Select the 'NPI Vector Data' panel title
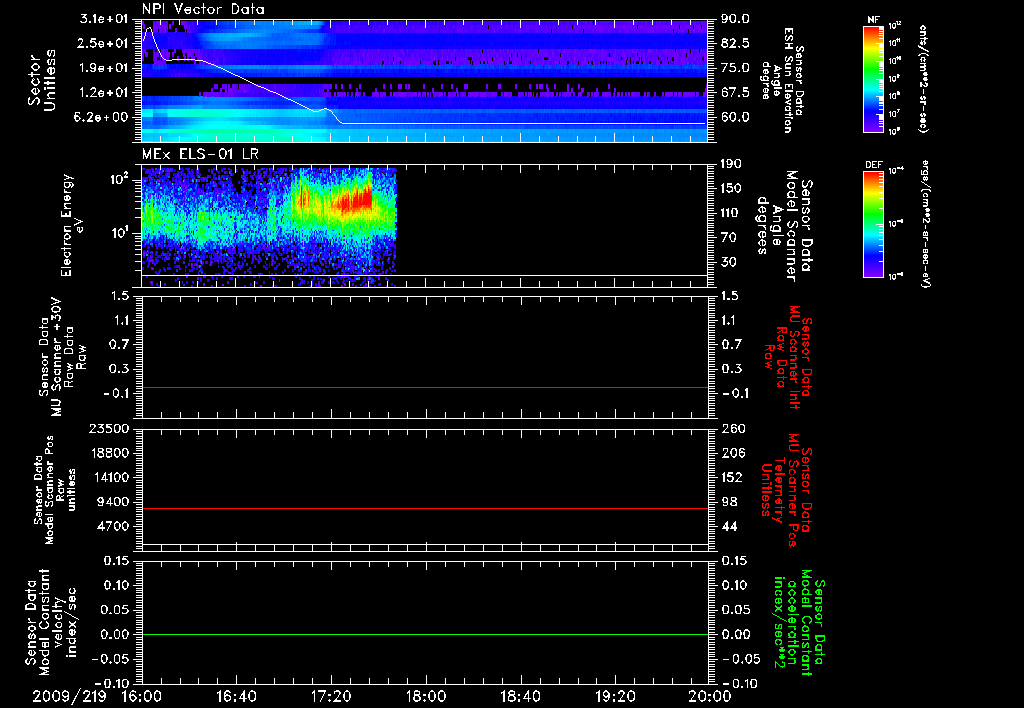Viewport: 1024px width, 708px height. 203,9
